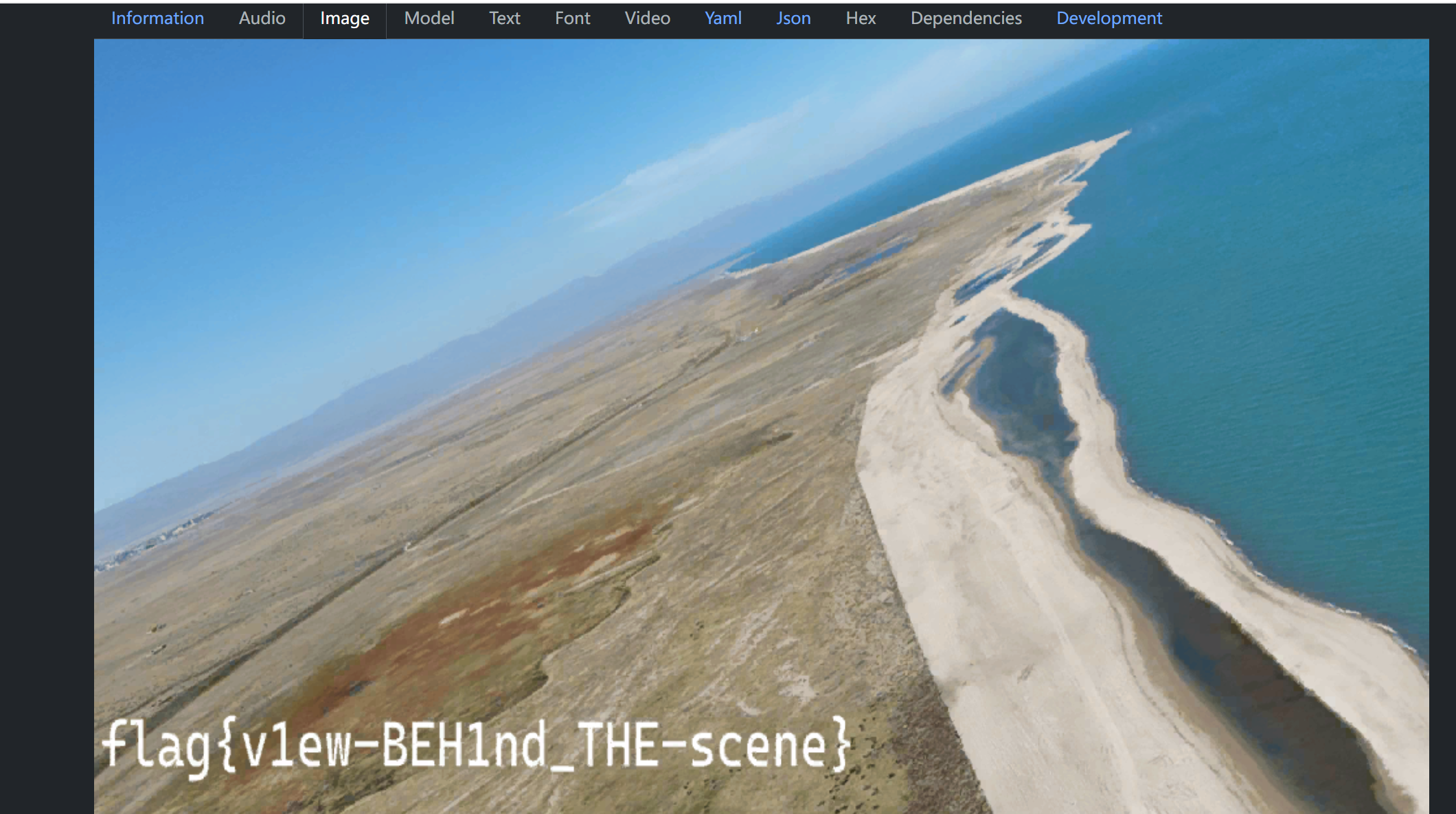Switch to the Font tab

coord(572,19)
